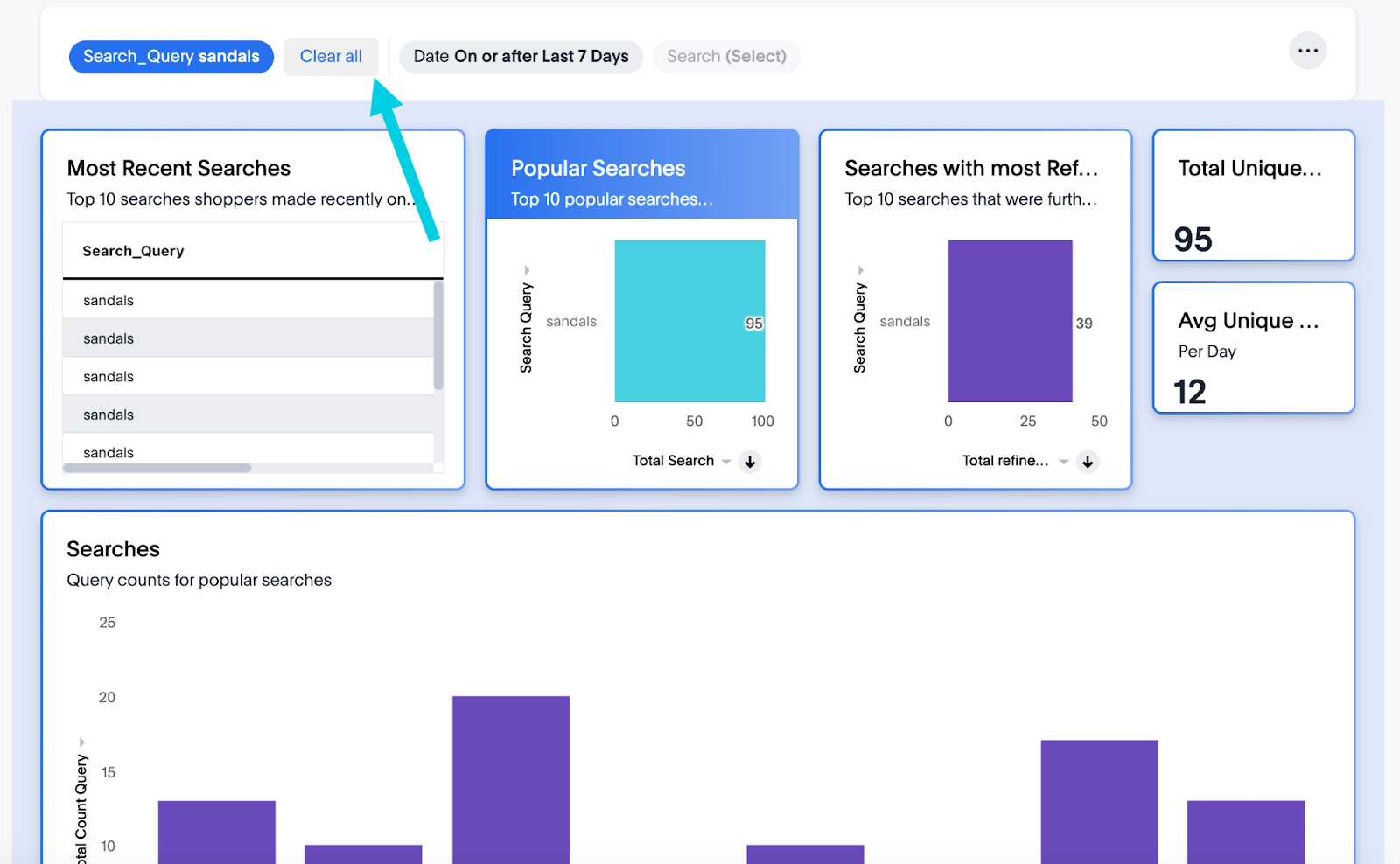Viewport: 1400px width, 864px height.
Task: Click the sandals axis label in Popular Searches
Action: (x=571, y=322)
